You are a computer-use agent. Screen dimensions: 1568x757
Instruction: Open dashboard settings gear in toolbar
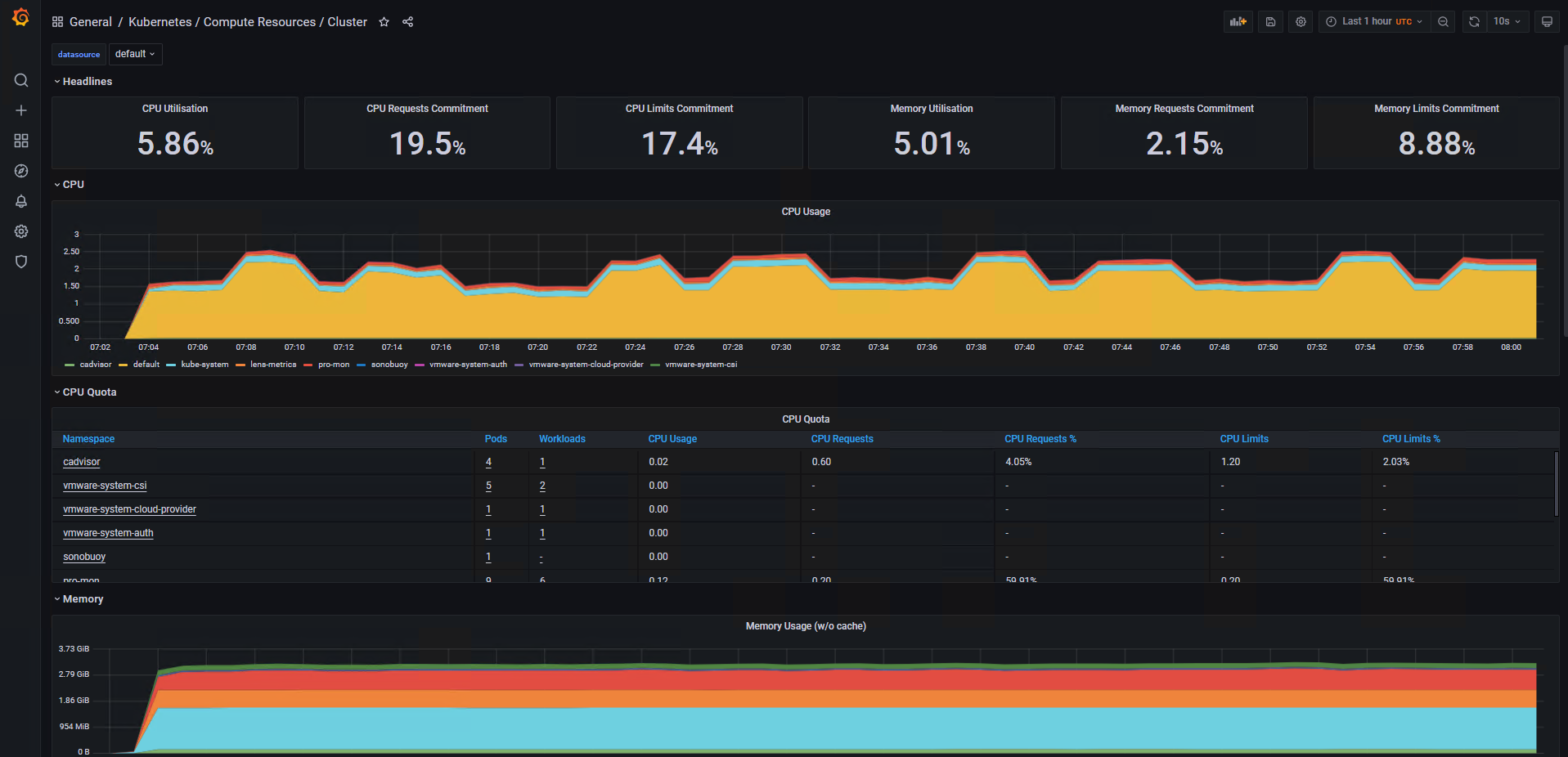tap(1301, 22)
